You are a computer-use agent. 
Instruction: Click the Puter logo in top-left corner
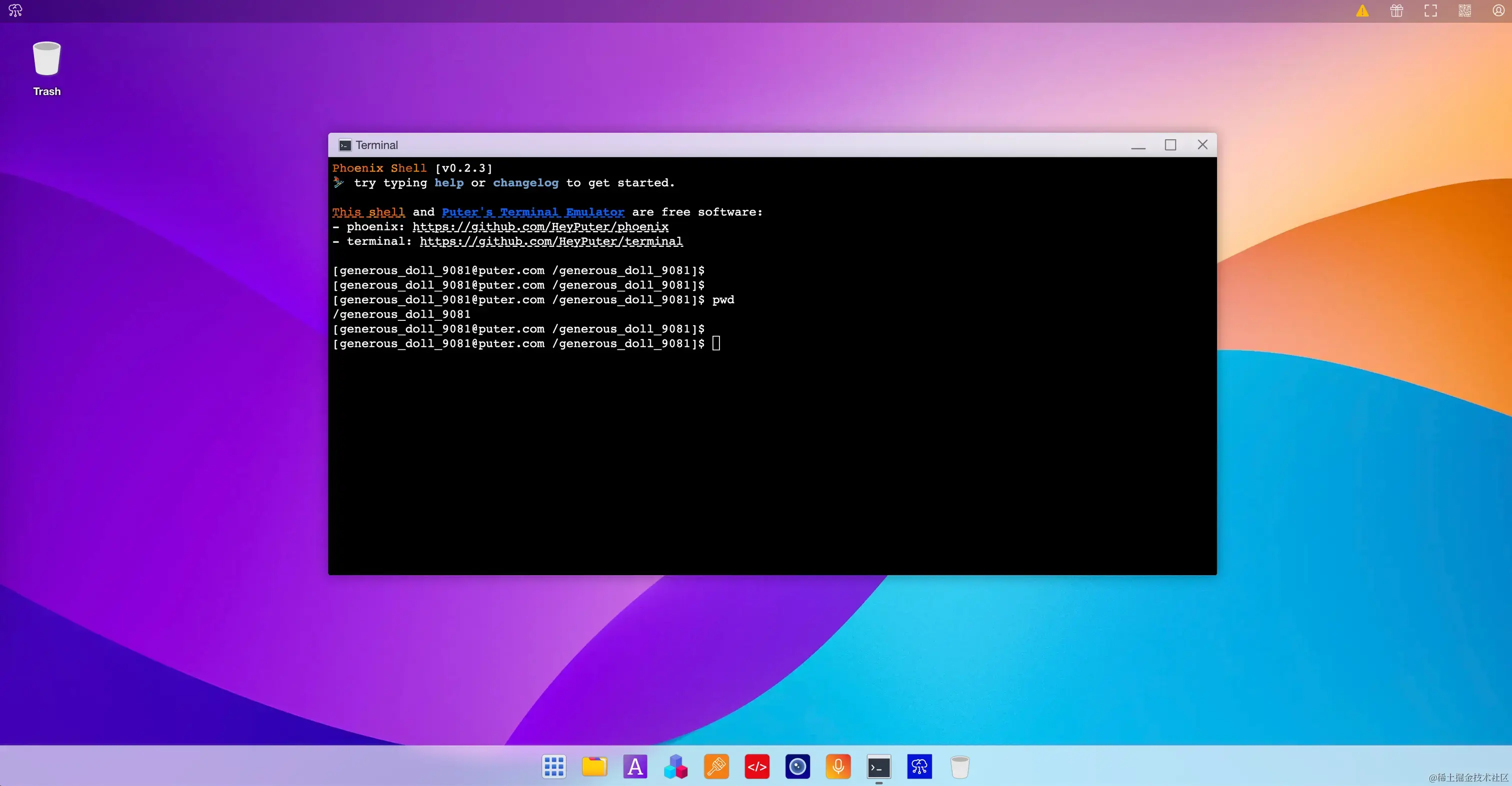(x=15, y=10)
